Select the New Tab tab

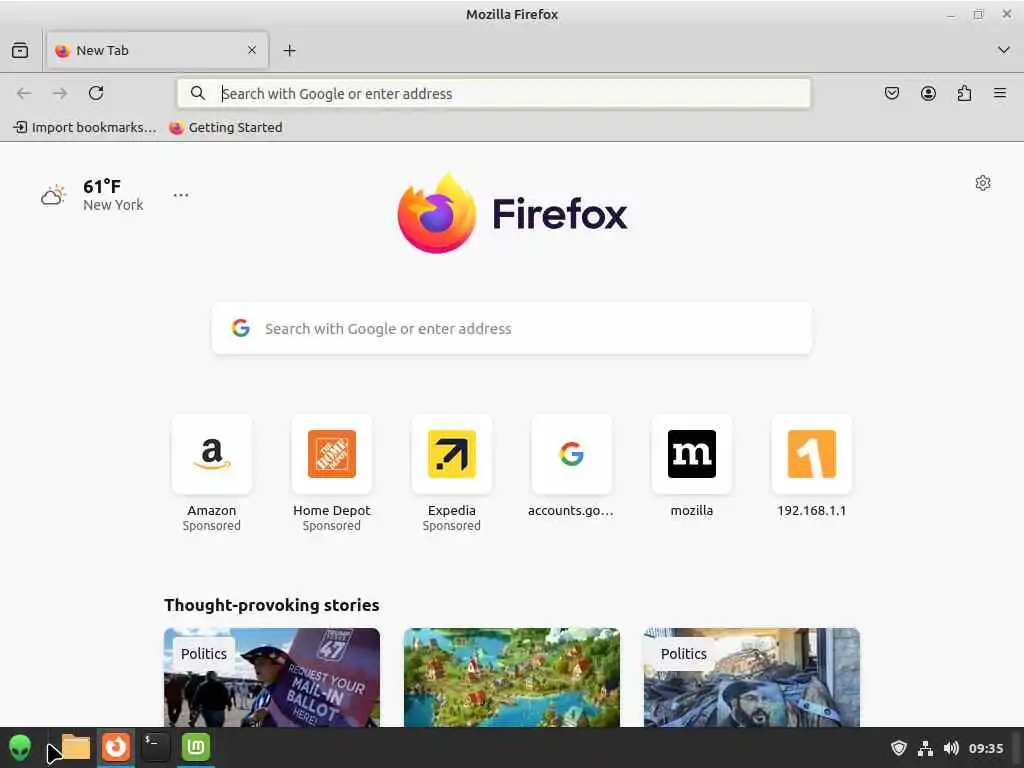pyautogui.click(x=157, y=50)
